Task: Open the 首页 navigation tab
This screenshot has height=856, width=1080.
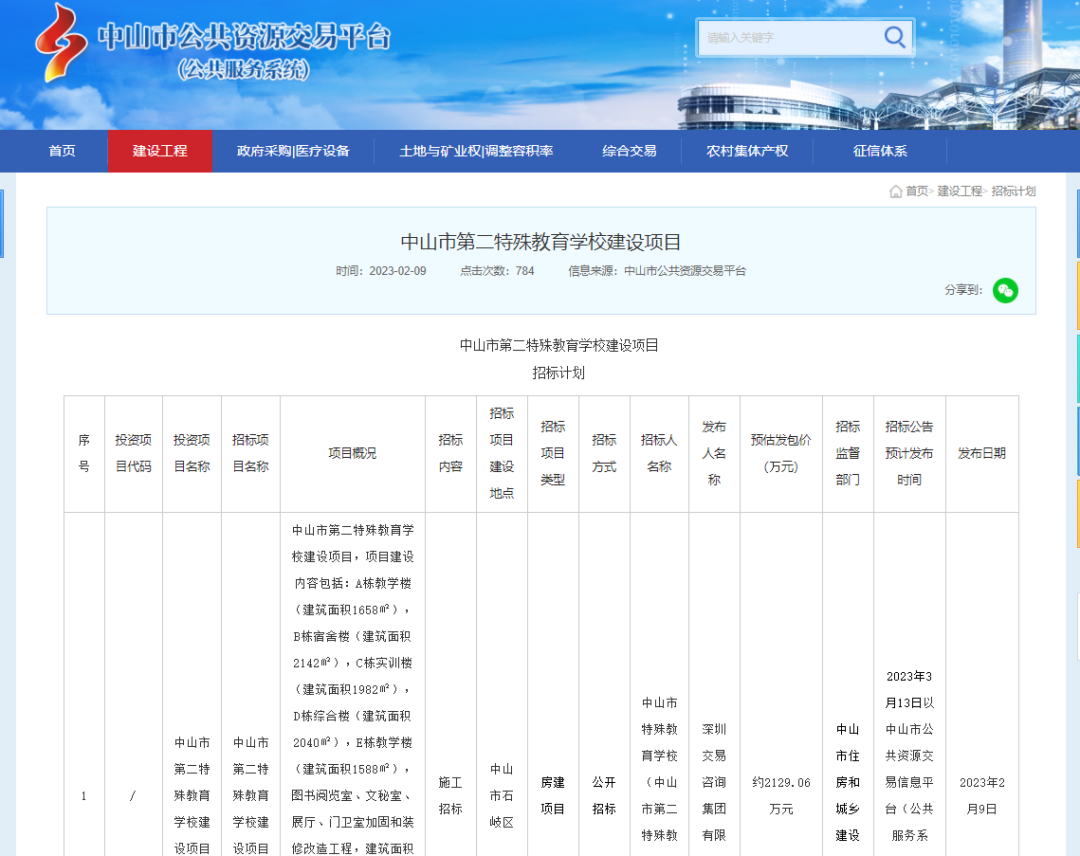Action: [x=62, y=151]
